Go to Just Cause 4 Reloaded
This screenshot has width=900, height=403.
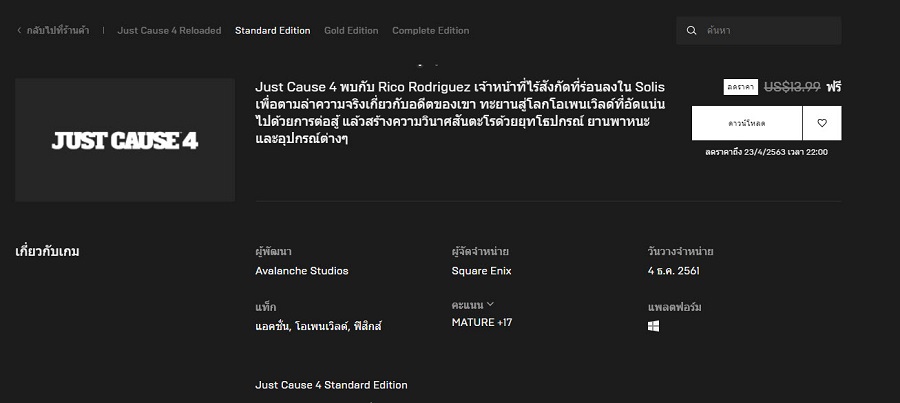point(169,30)
